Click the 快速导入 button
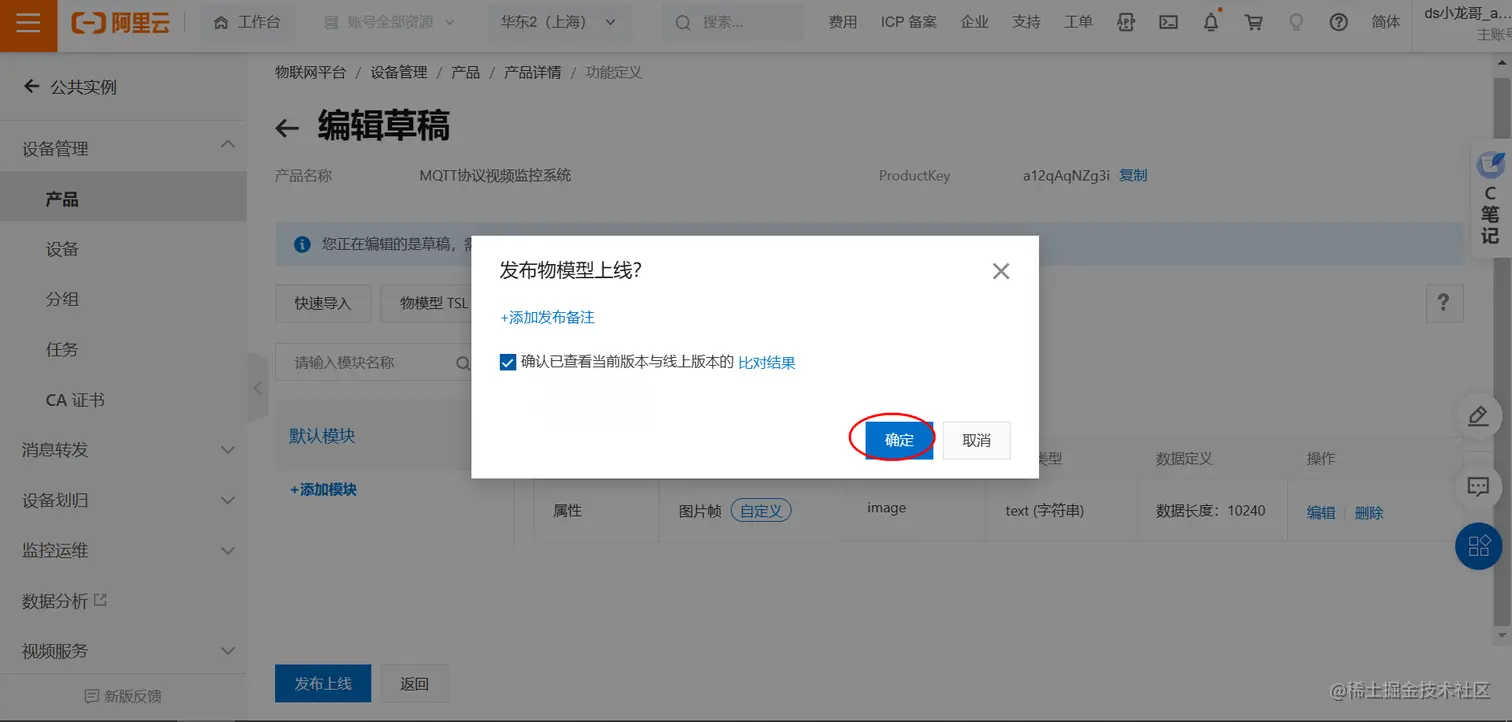1512x722 pixels. [x=323, y=303]
